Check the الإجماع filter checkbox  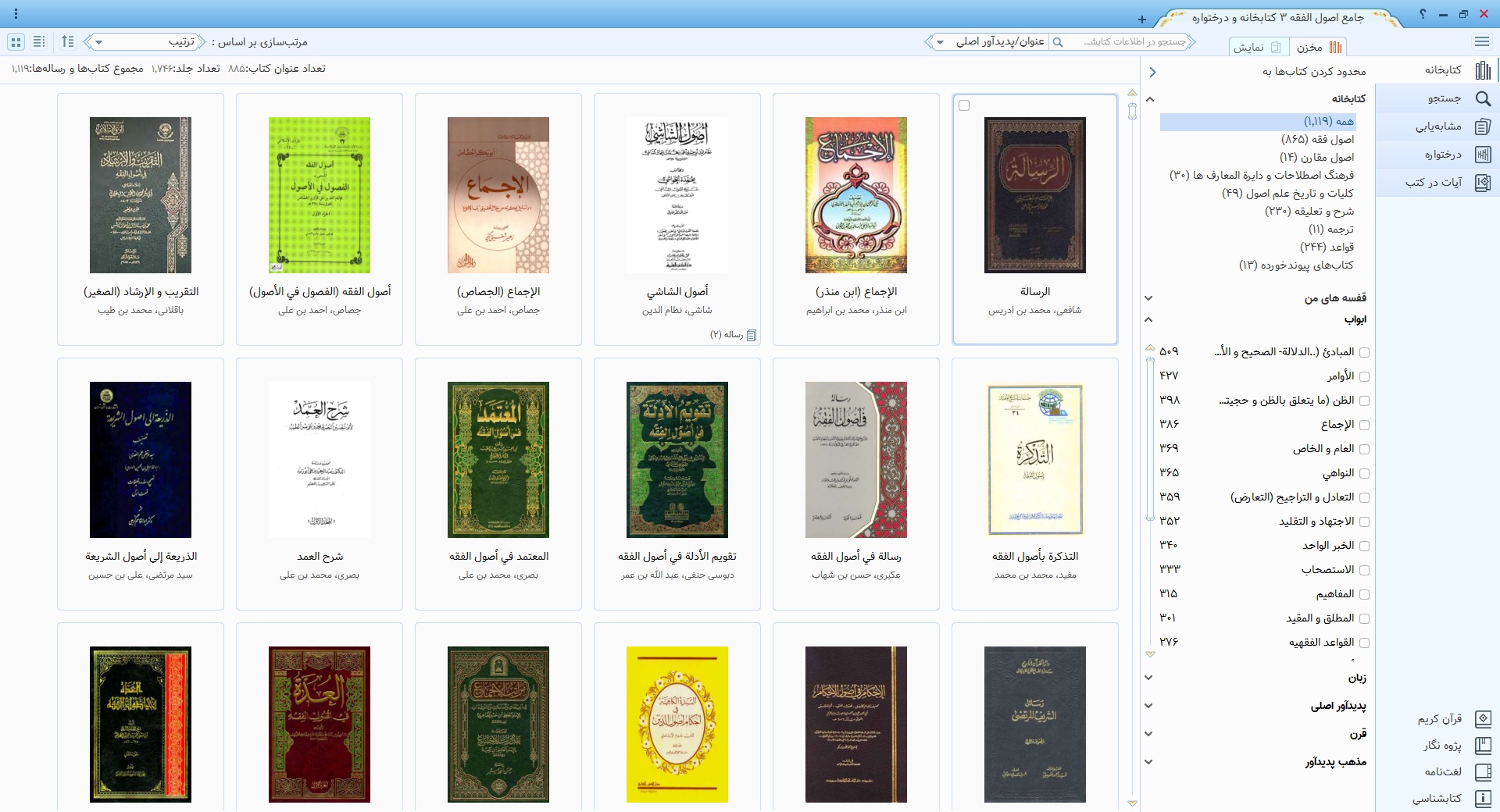[x=1364, y=425]
